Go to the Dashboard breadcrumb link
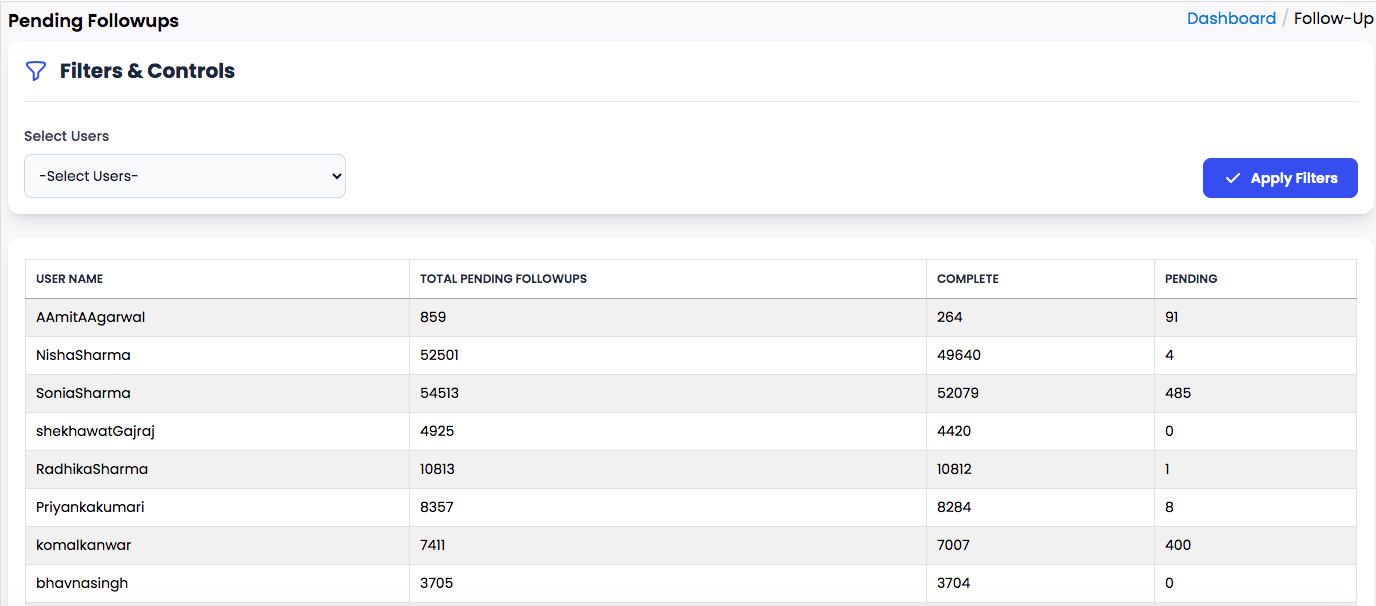The width and height of the screenshot is (1376, 606). [1231, 18]
